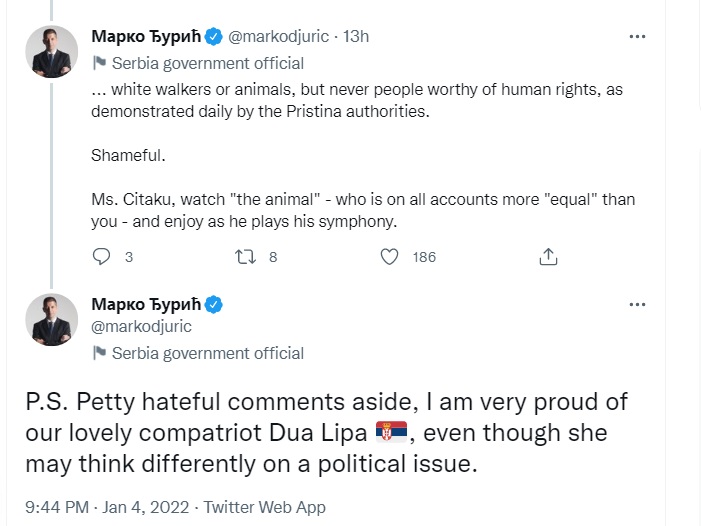Image resolution: width=701 pixels, height=526 pixels.
Task: Click the retweet icon showing 8
Action: click(245, 257)
